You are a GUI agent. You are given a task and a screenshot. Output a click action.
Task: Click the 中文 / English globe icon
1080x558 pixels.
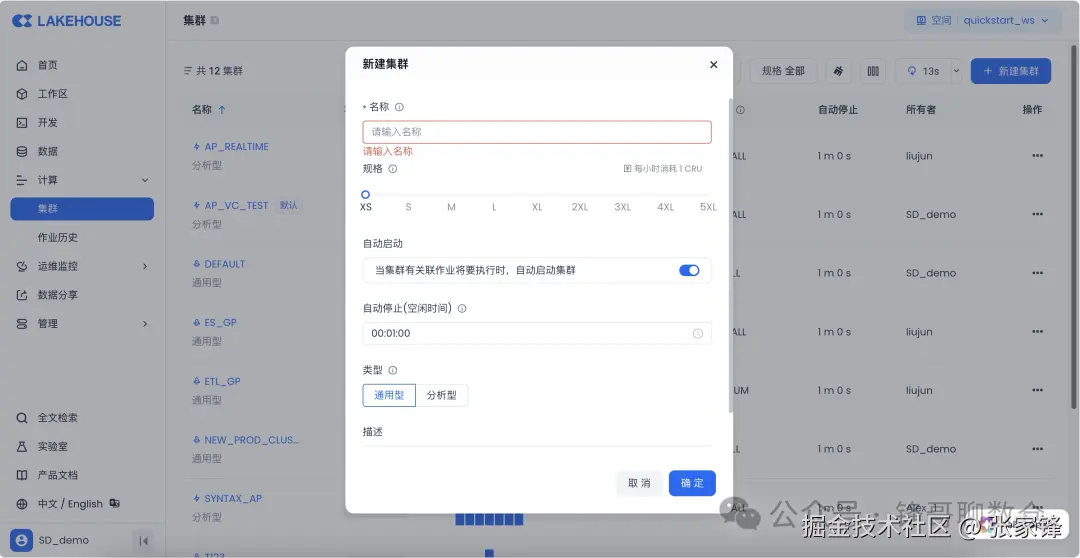[22, 504]
